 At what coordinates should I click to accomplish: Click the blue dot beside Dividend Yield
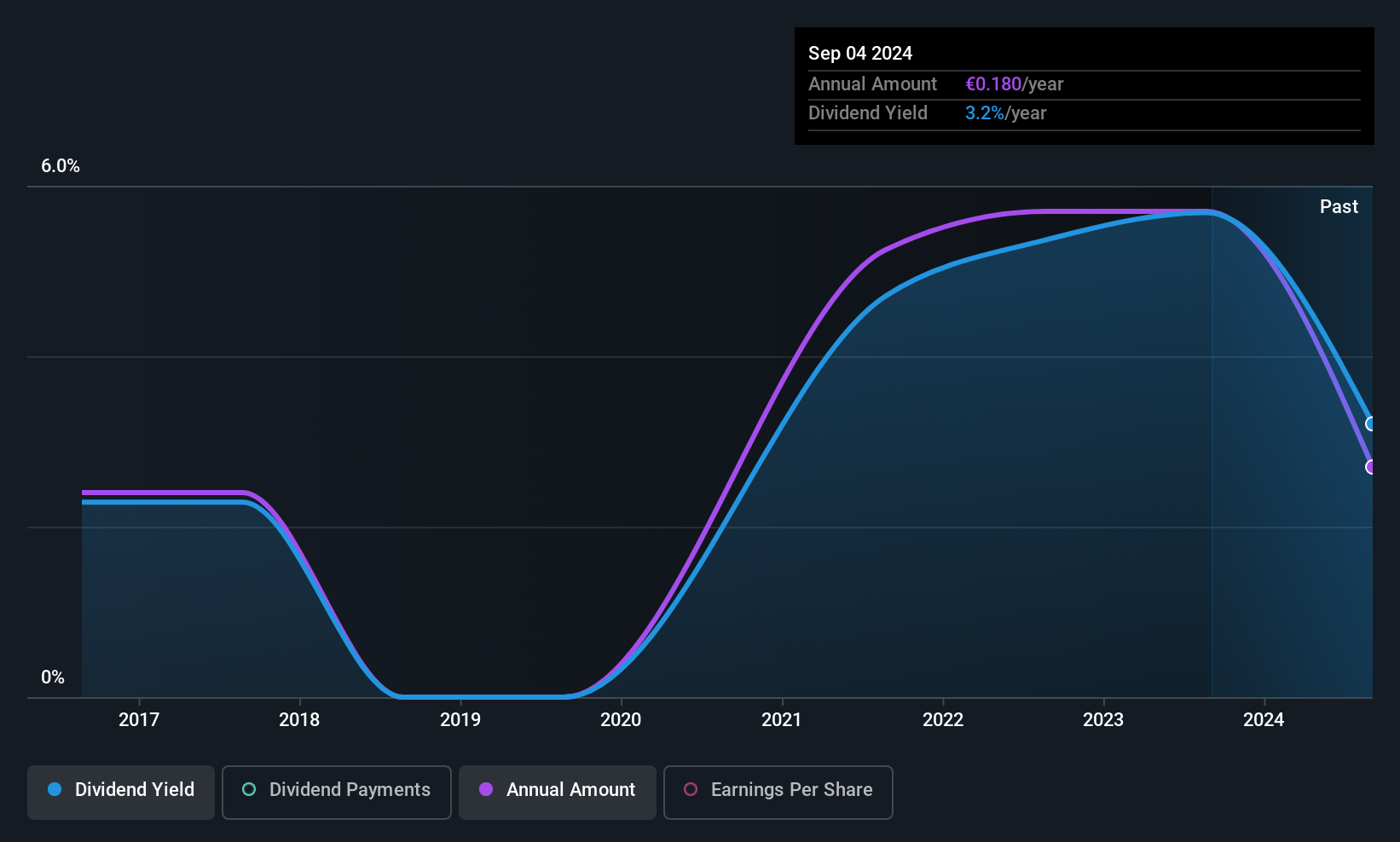pos(55,789)
